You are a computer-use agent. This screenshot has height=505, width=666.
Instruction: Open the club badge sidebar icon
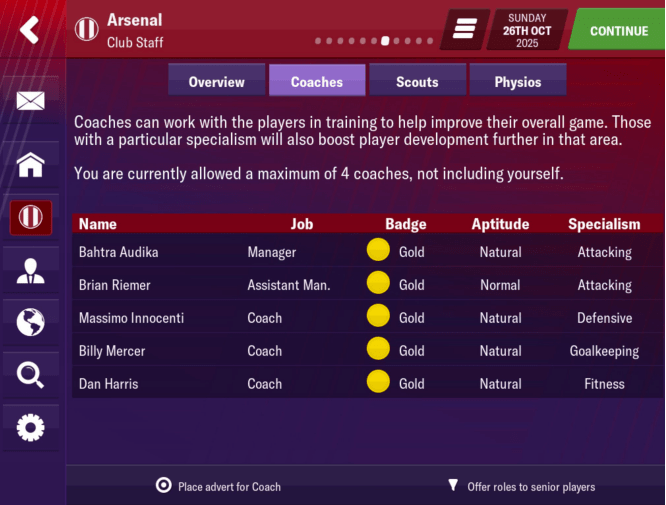pos(31,217)
